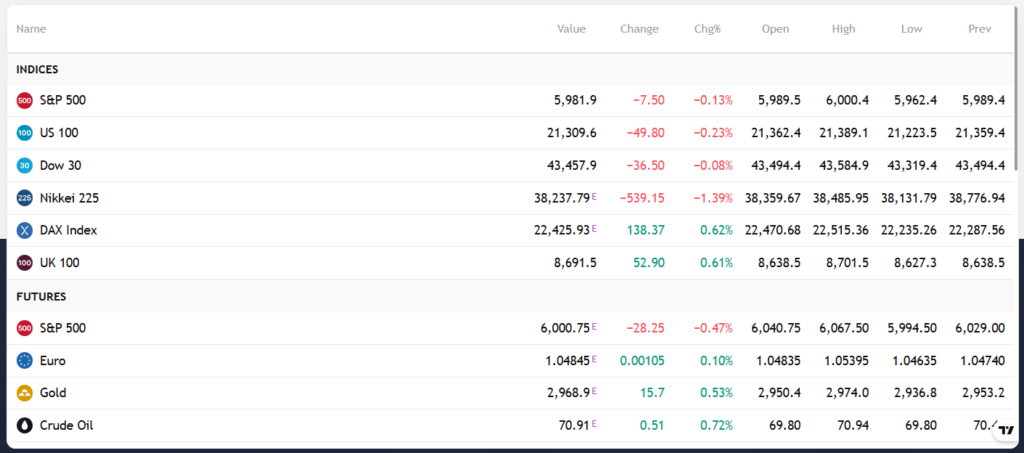1024x453 pixels.
Task: Open the S&P 500 link in INDICES
Action: click(x=63, y=101)
